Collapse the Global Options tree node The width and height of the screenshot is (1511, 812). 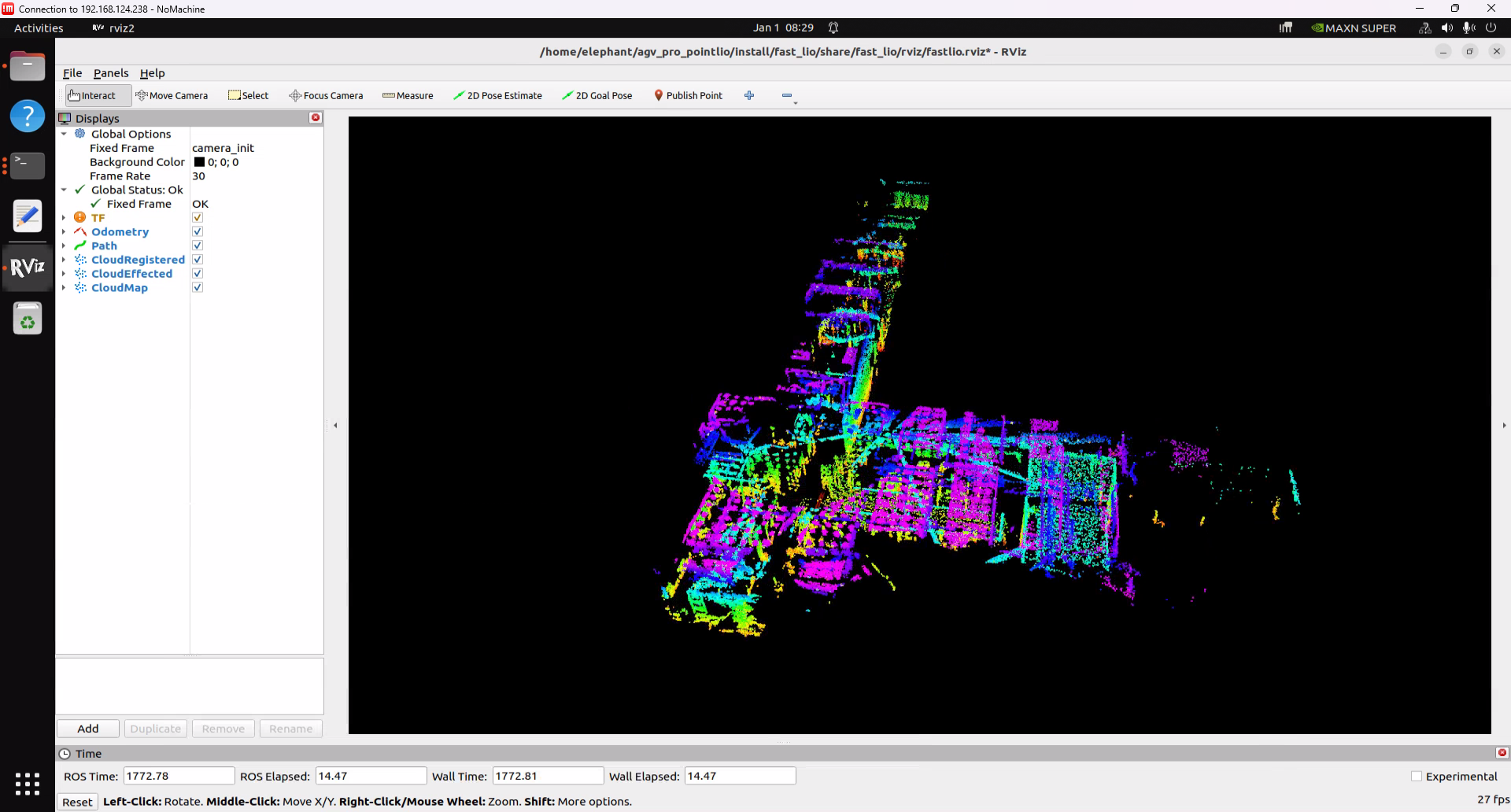click(x=64, y=134)
